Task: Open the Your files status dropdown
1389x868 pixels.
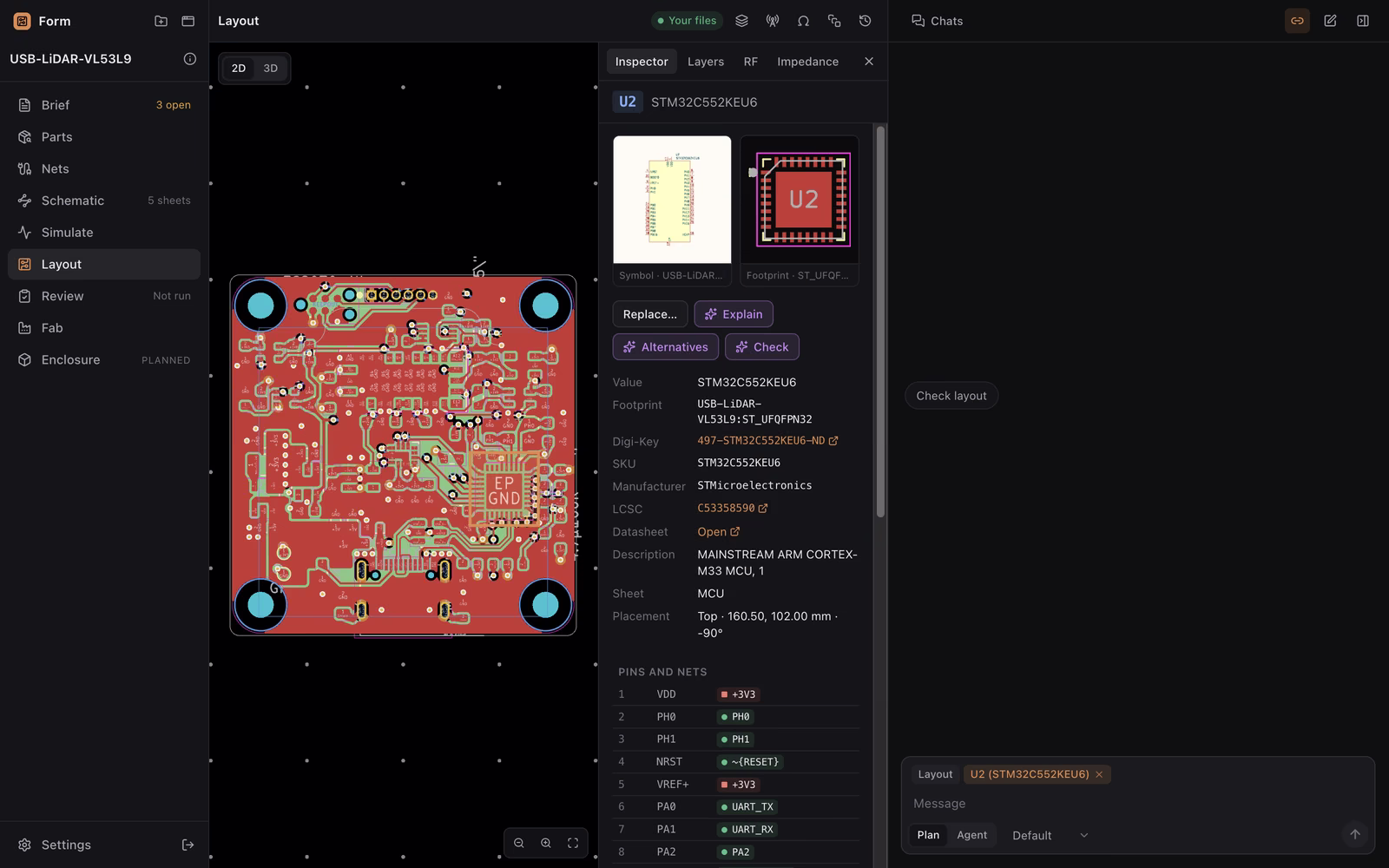Action: (687, 21)
